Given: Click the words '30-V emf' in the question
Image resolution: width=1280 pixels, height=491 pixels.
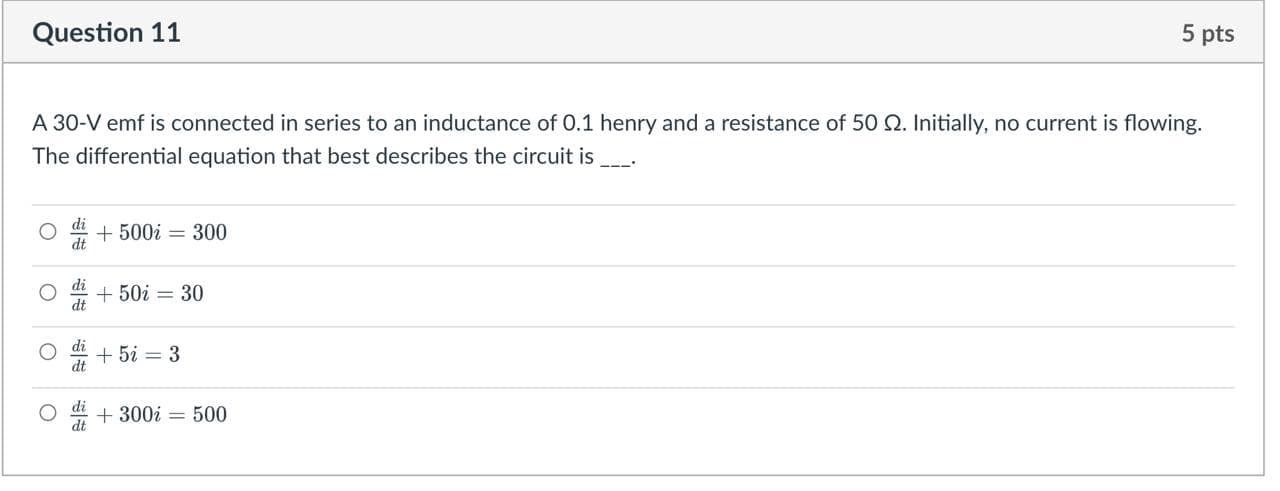Looking at the screenshot, I should click(x=96, y=124).
